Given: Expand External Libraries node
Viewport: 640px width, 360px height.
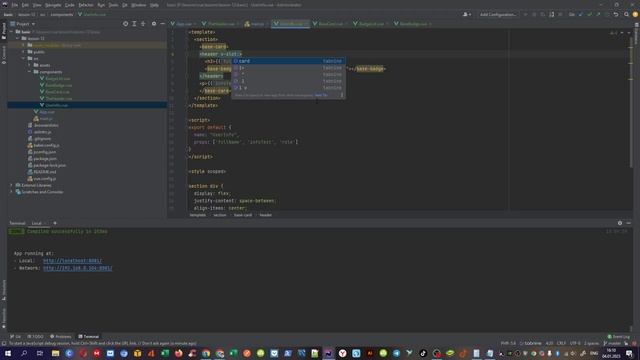Looking at the screenshot, I should (x=11, y=185).
